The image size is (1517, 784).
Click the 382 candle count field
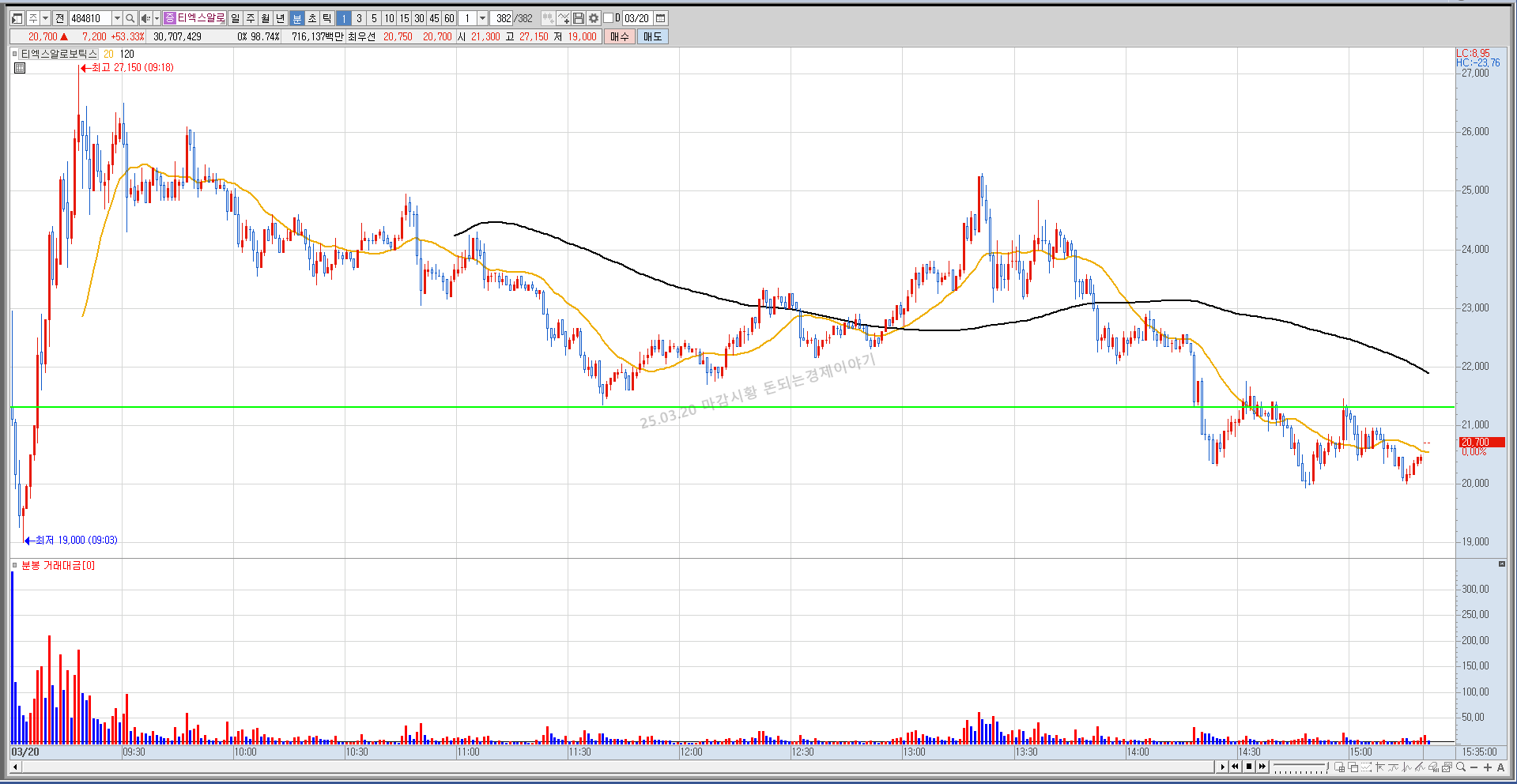point(502,18)
